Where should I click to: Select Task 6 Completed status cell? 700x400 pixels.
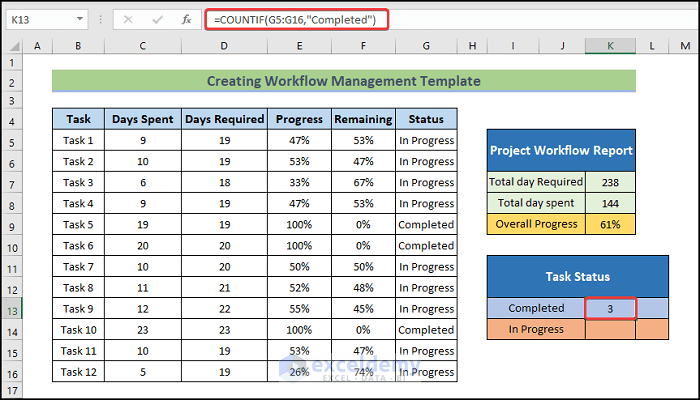426,246
